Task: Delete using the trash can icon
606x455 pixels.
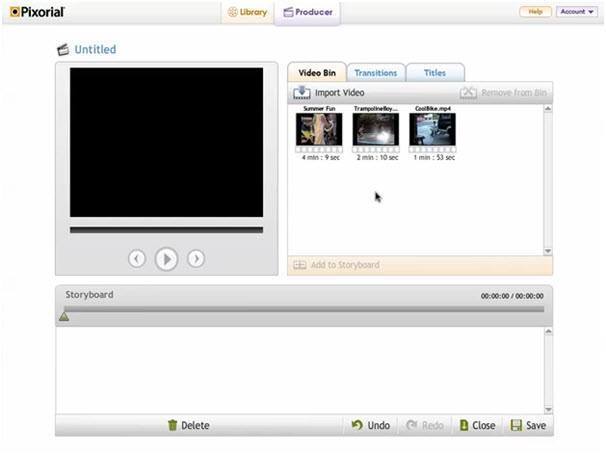Action: (172, 425)
